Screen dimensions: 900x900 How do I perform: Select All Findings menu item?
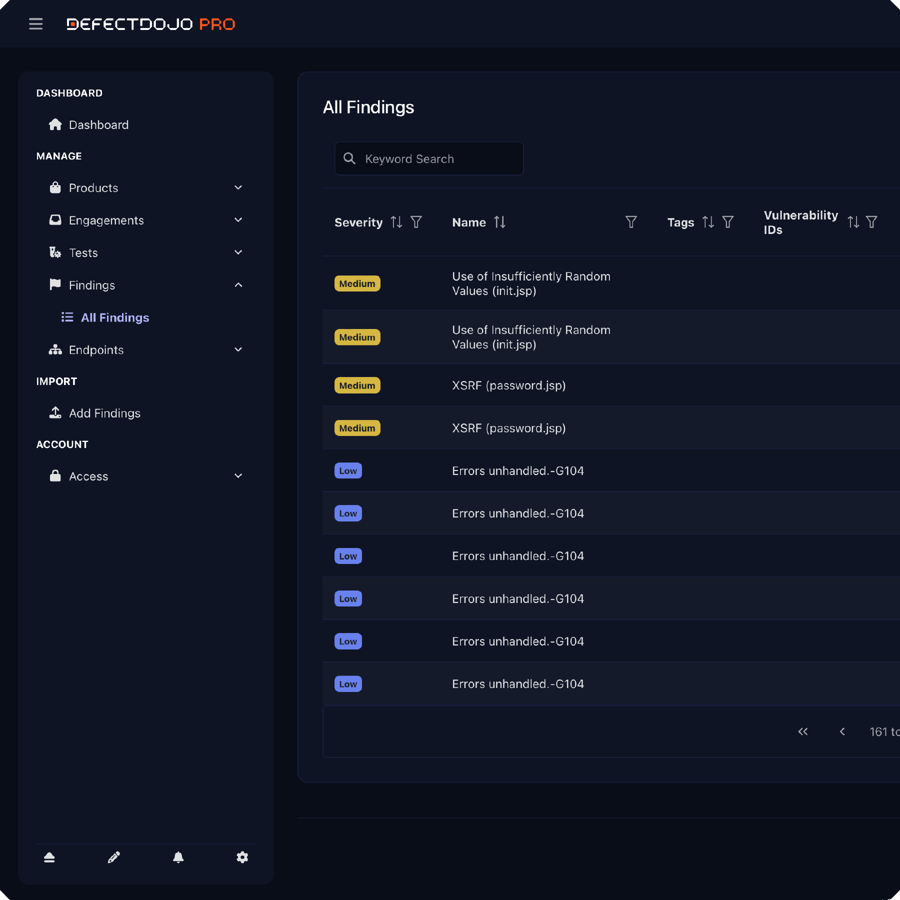[114, 318]
